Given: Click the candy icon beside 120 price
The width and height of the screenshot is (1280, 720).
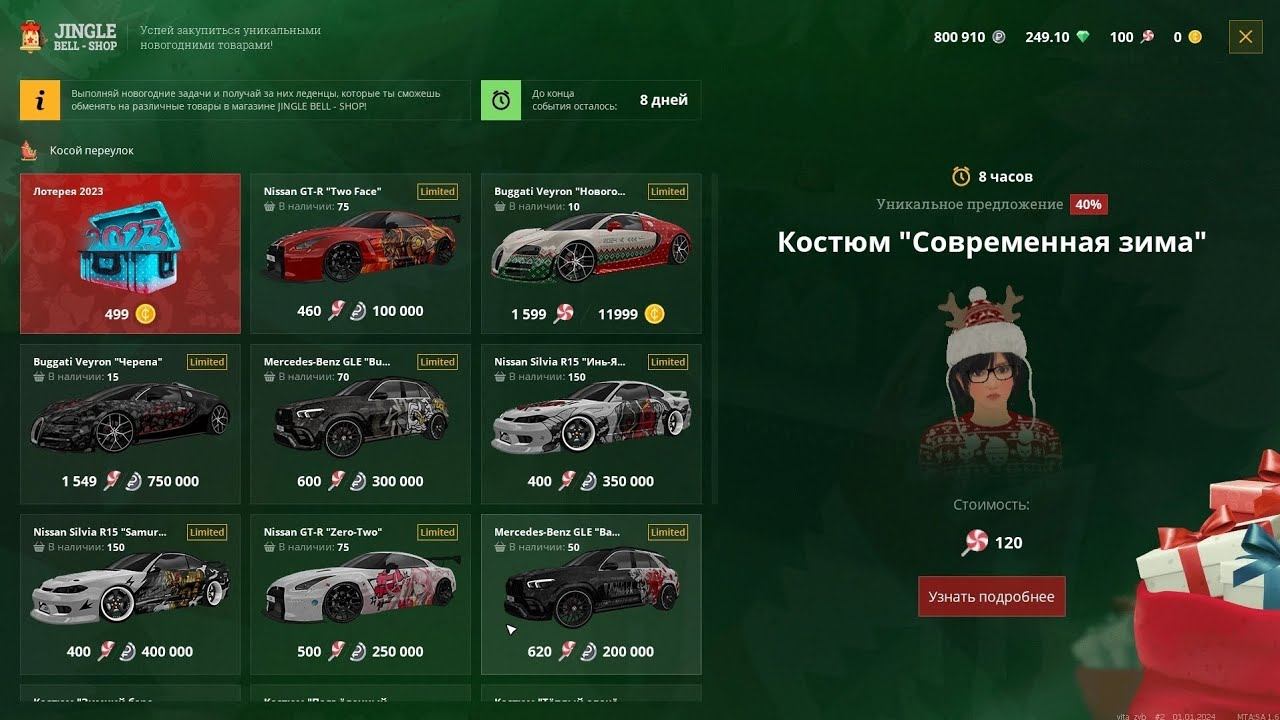Looking at the screenshot, I should pyautogui.click(x=974, y=543).
